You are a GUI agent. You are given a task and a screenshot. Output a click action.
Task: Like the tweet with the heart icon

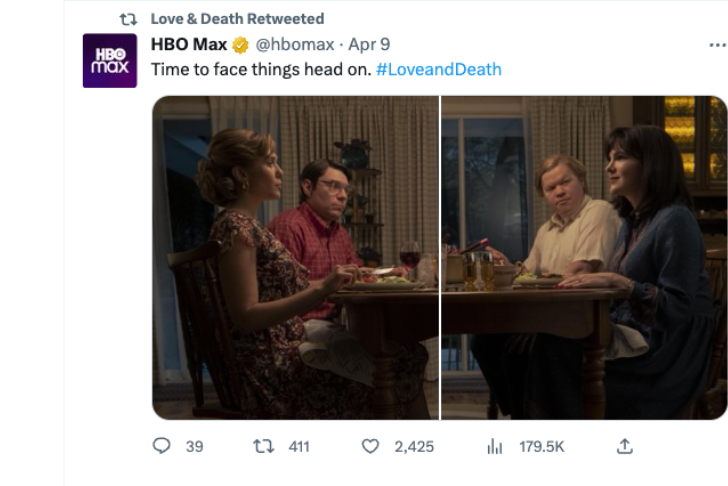click(x=370, y=447)
